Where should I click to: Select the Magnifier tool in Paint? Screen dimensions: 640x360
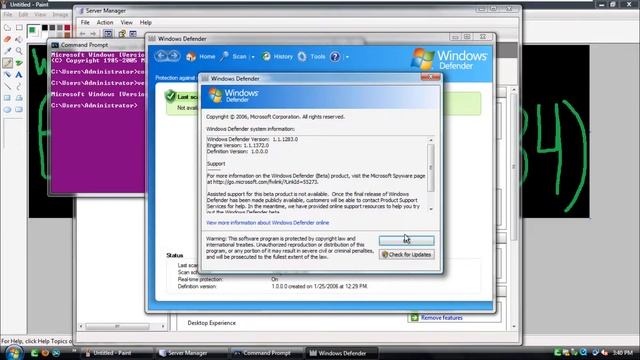pos(19,51)
